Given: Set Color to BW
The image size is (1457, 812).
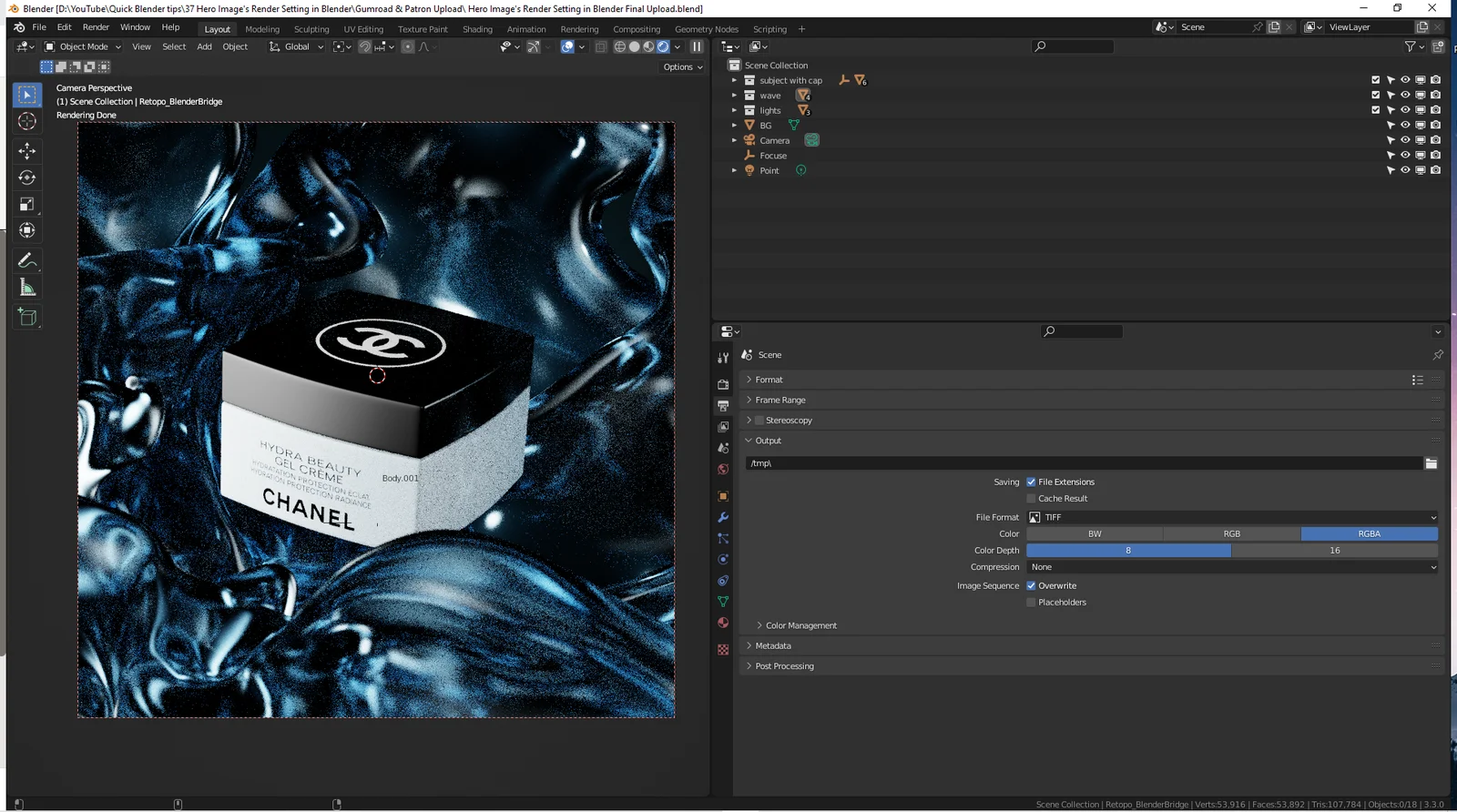Looking at the screenshot, I should click(x=1095, y=534).
